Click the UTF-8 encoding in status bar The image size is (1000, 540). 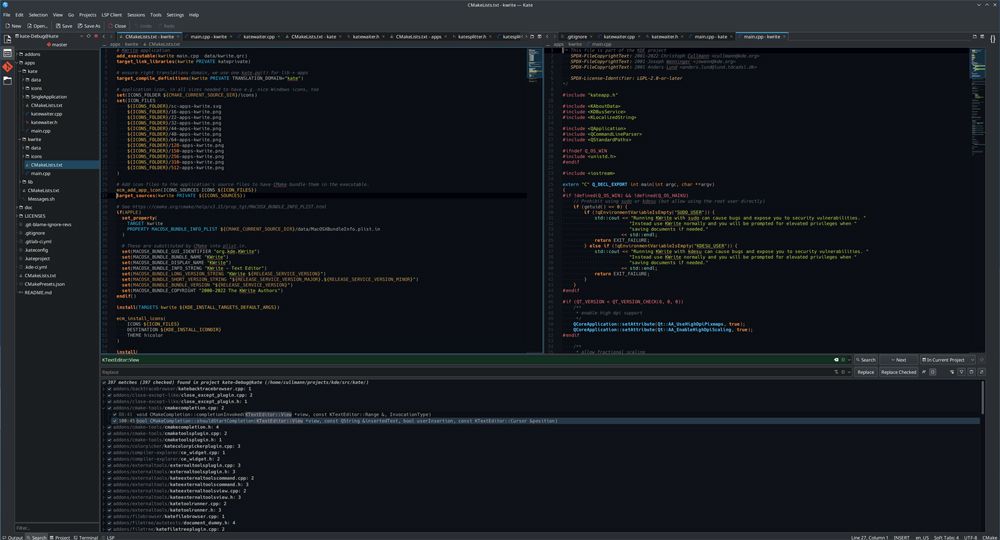(969, 537)
